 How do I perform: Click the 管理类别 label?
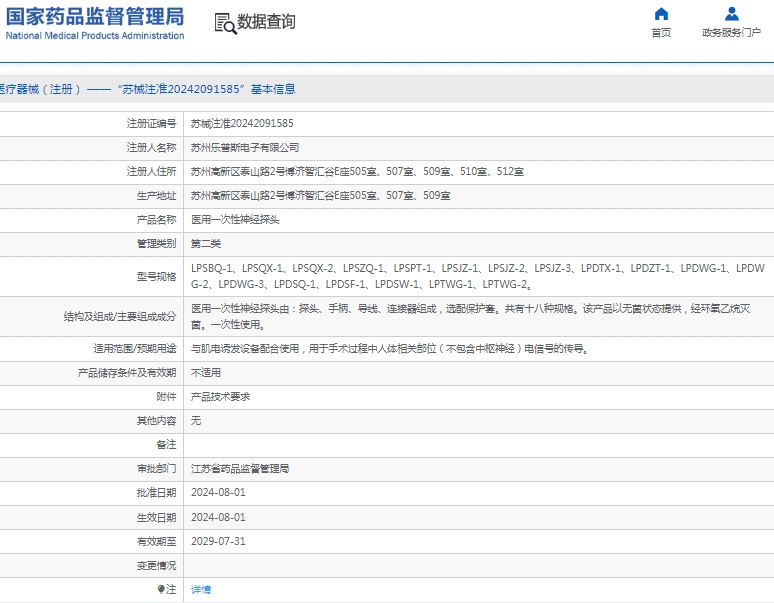(156, 244)
